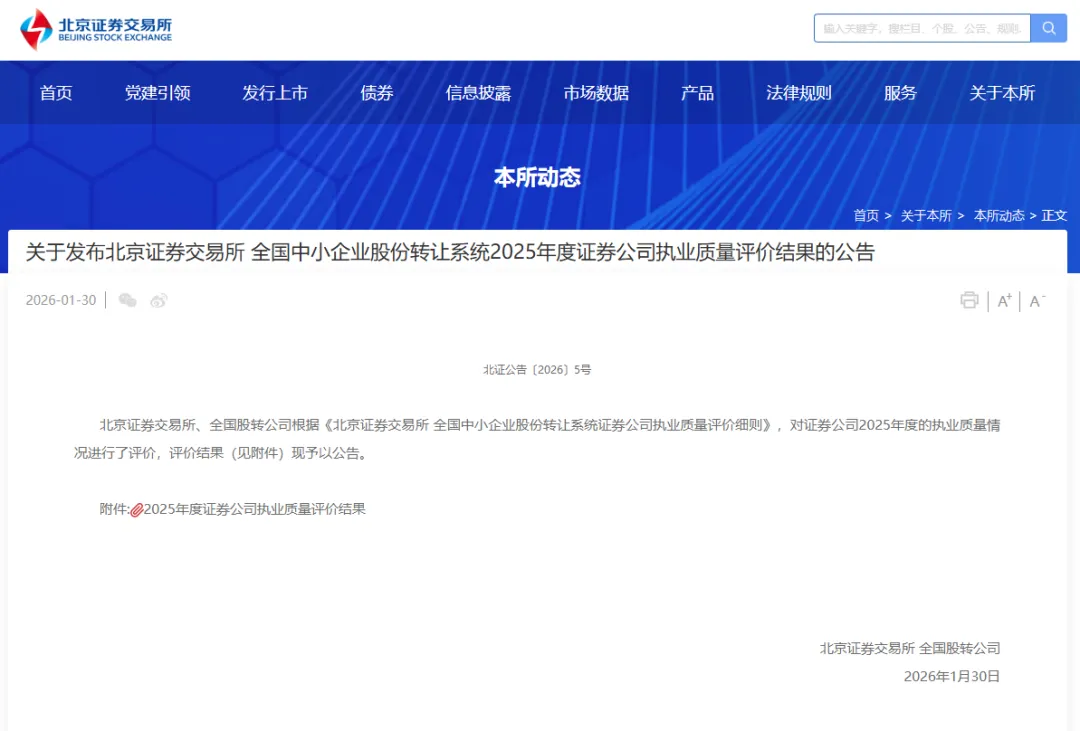Image resolution: width=1080 pixels, height=731 pixels.
Task: Open the 发行上市 navigation item
Action: tap(275, 93)
